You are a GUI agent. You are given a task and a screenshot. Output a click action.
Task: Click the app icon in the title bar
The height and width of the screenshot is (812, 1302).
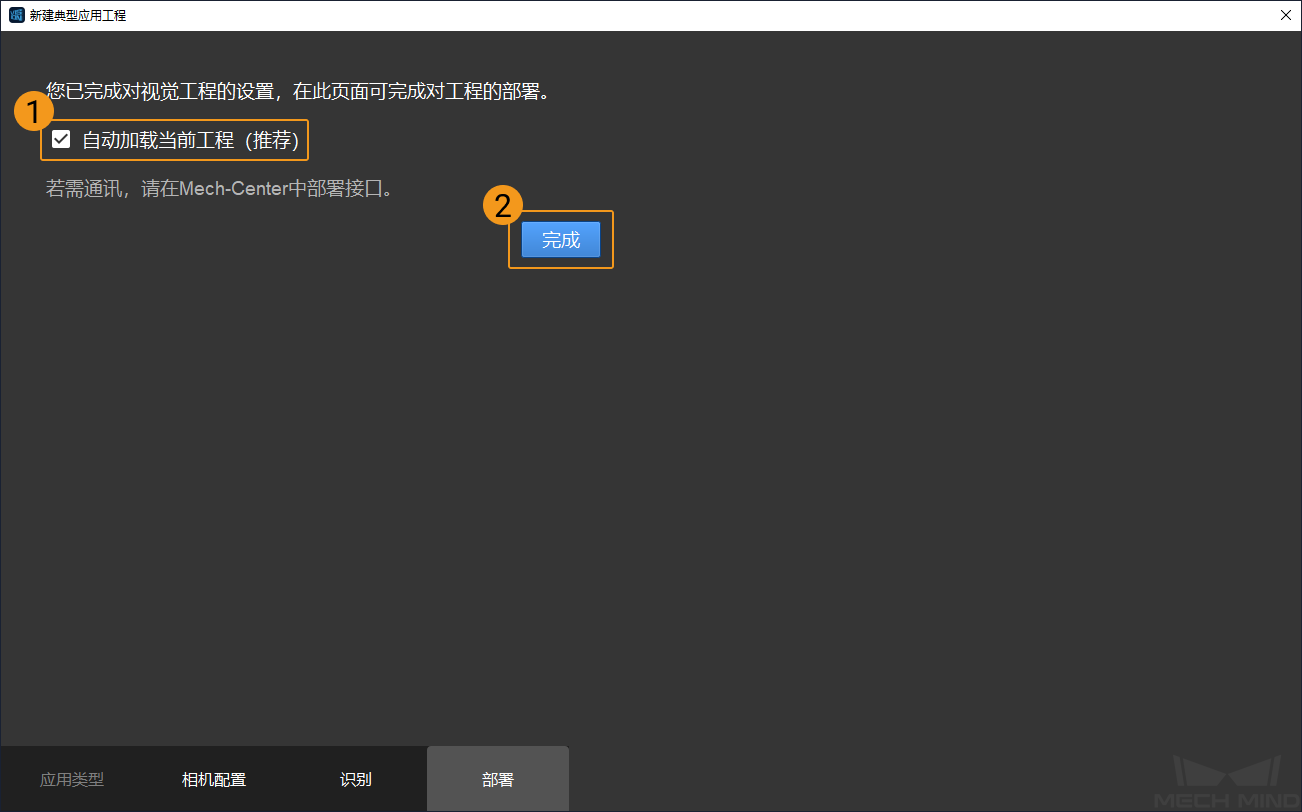pos(16,15)
